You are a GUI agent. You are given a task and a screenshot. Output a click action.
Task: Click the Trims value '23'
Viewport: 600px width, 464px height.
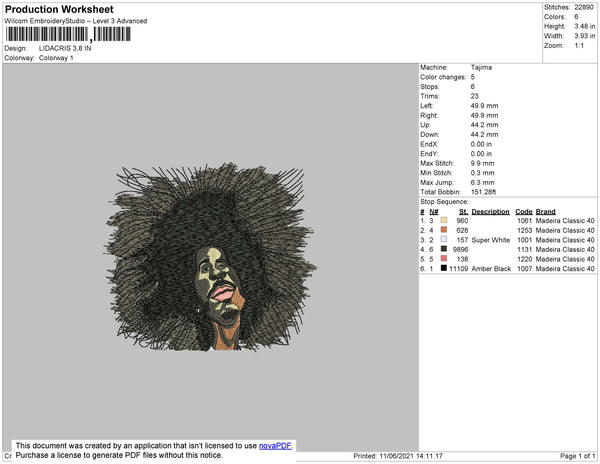[474, 96]
